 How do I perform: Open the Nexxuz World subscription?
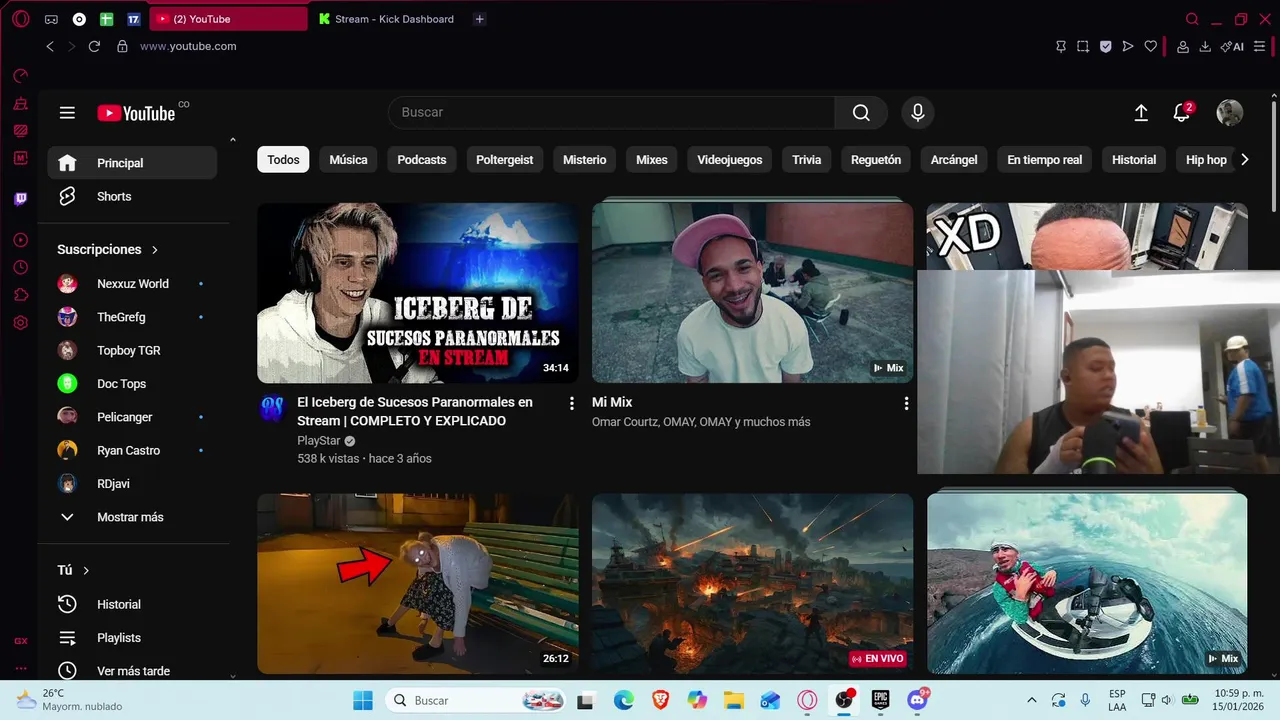pos(132,284)
